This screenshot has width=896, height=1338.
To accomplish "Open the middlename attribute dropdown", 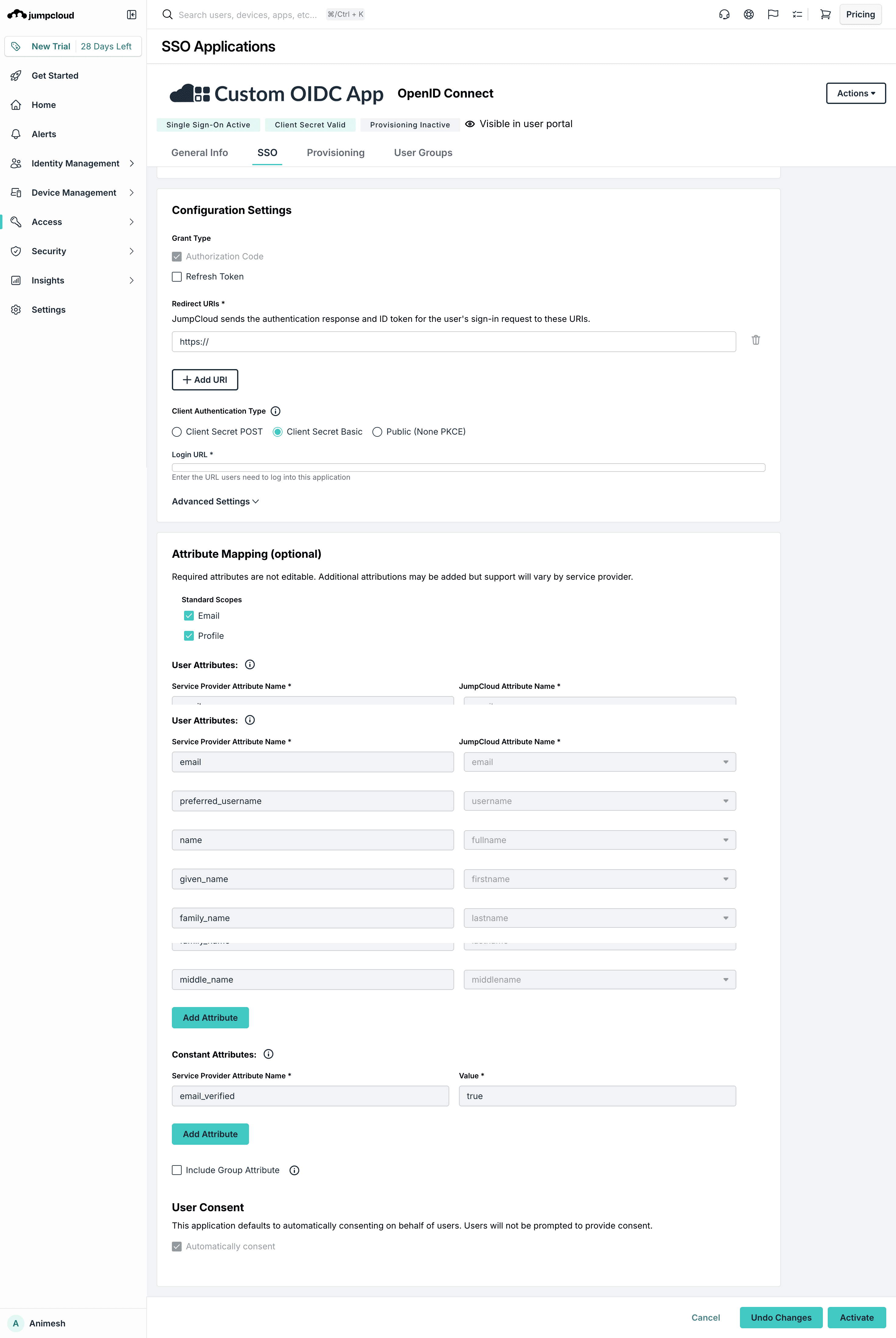I will (x=599, y=980).
